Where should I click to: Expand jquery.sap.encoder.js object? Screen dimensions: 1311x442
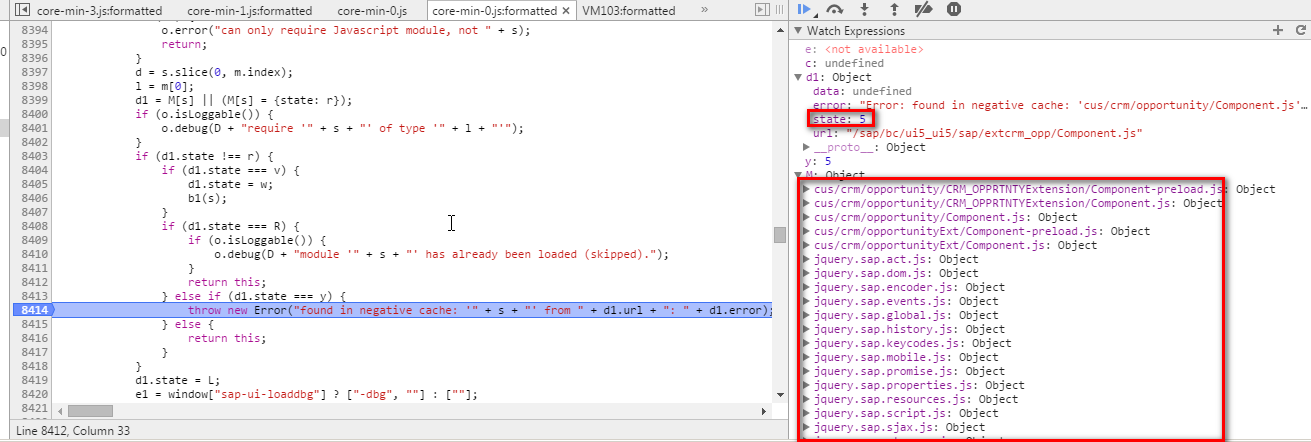[808, 287]
